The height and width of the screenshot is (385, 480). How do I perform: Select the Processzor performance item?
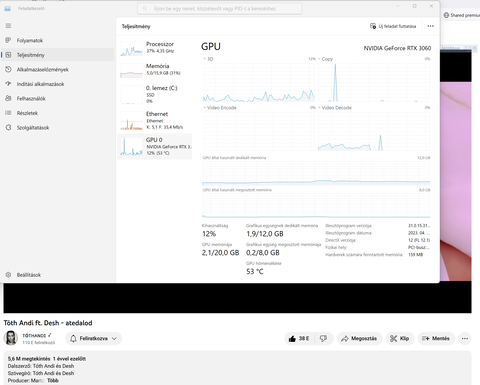point(155,48)
